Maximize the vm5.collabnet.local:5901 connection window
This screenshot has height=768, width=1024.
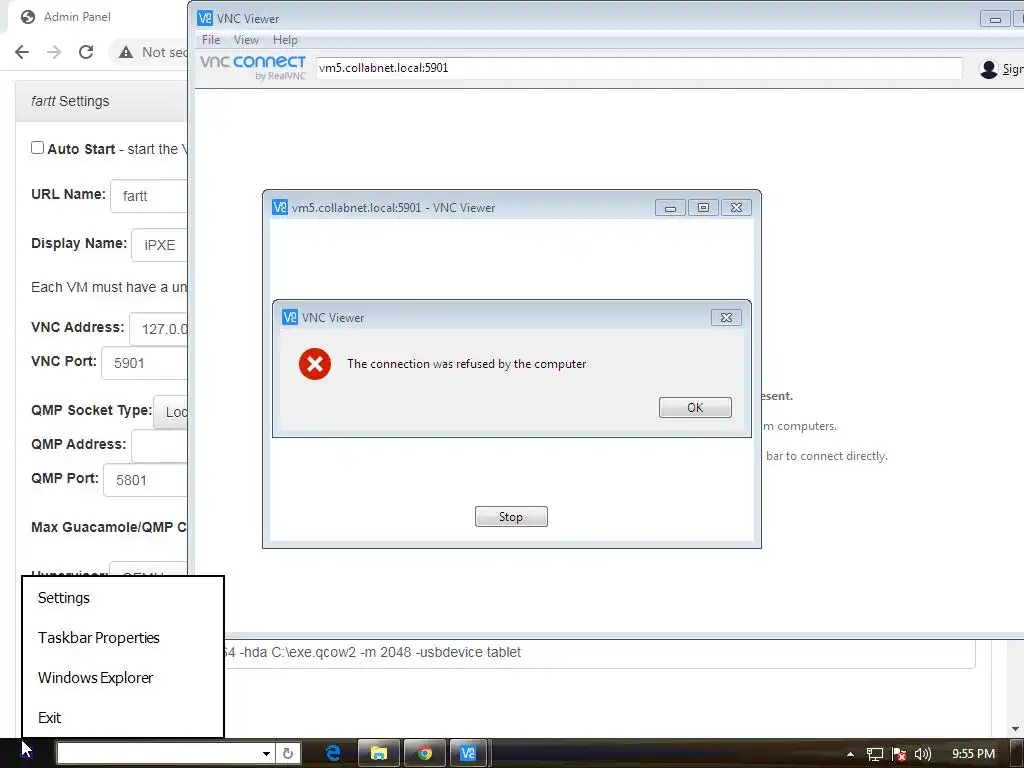coord(703,208)
